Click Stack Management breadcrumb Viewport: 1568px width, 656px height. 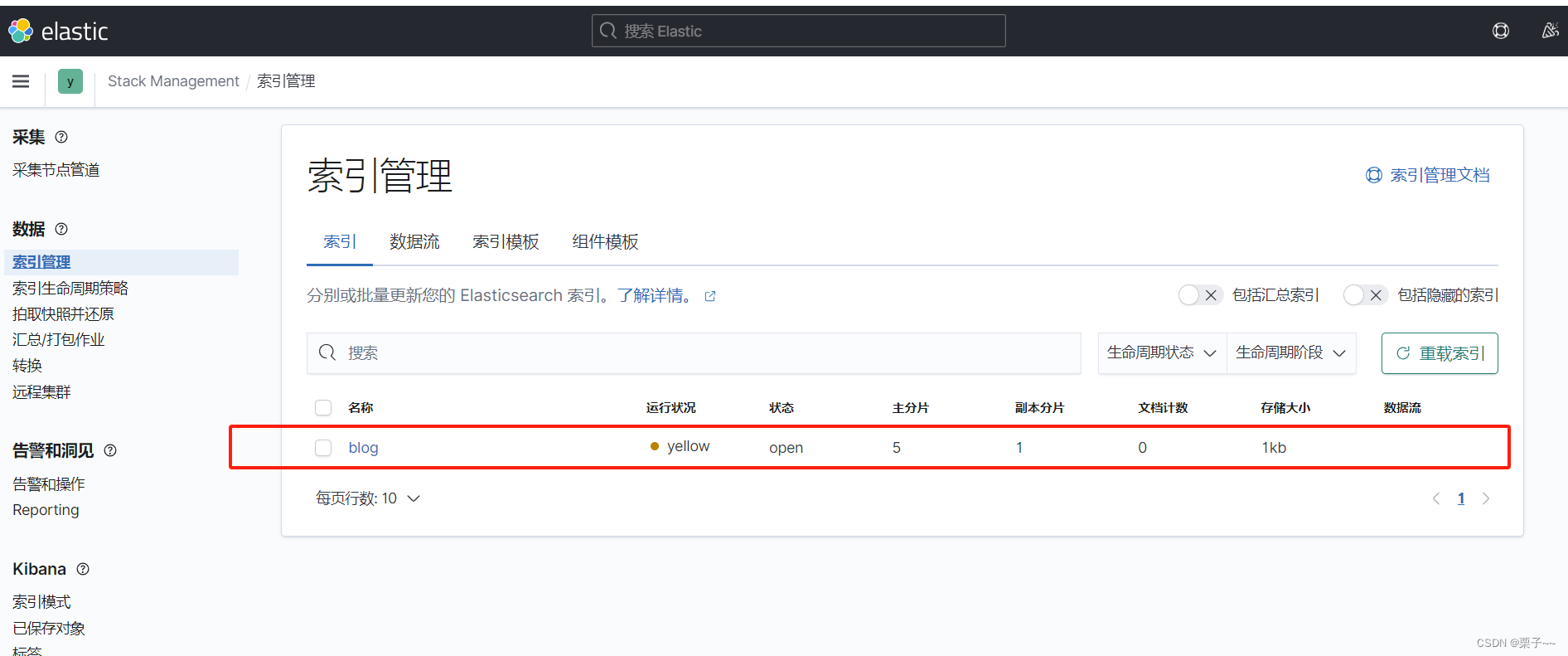click(x=173, y=81)
